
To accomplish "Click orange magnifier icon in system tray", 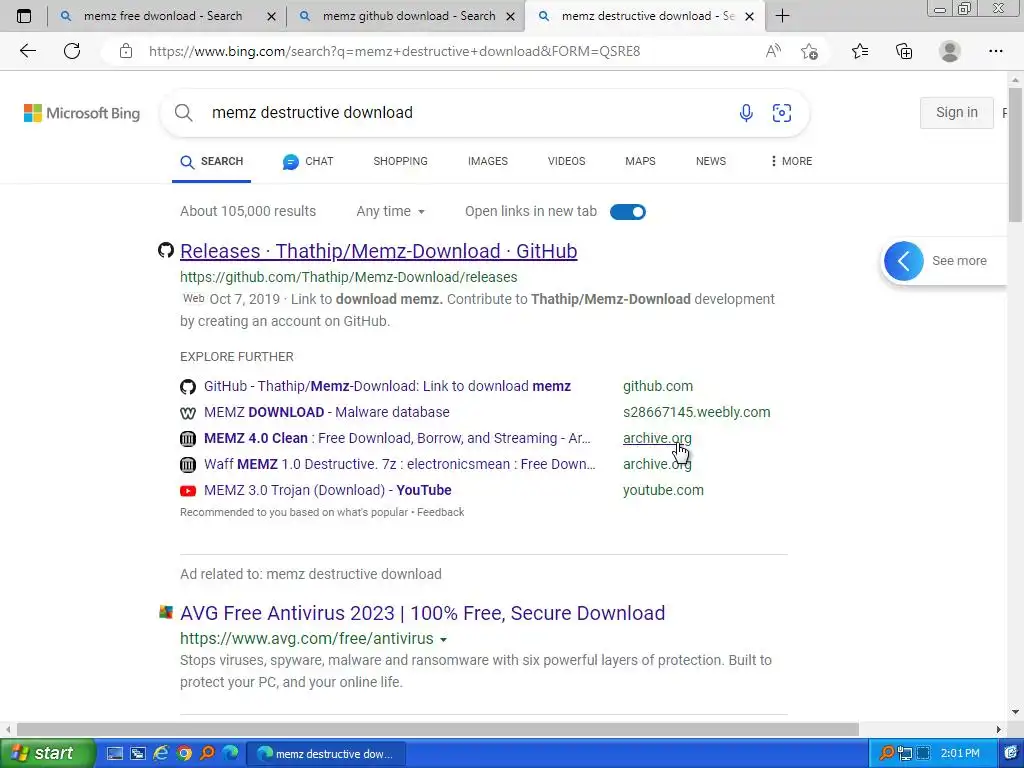I will click(886, 754).
